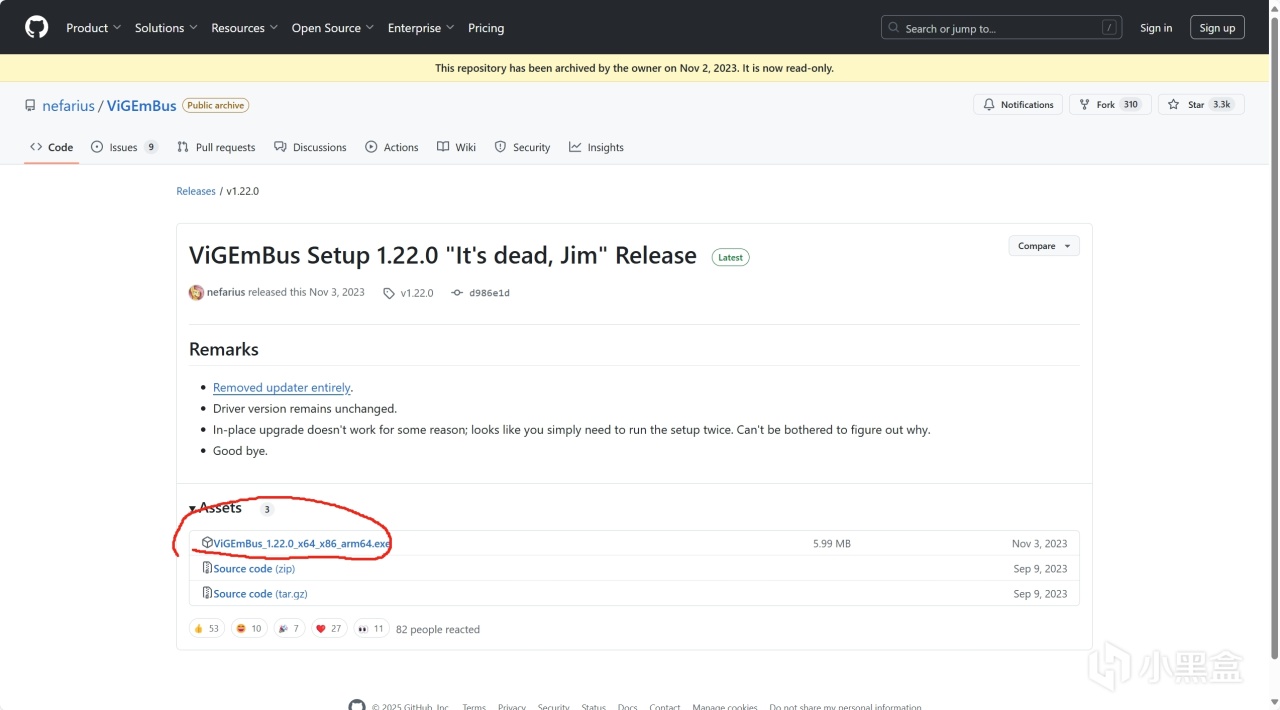Click the Public archive label
The height and width of the screenshot is (710, 1280).
[216, 105]
